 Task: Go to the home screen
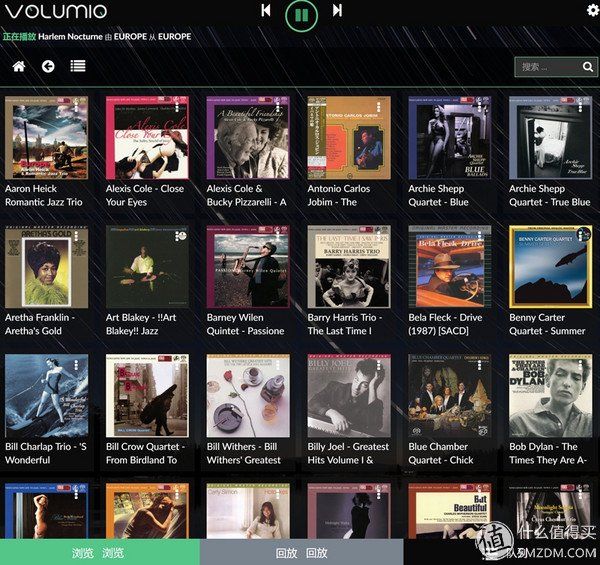(x=18, y=66)
